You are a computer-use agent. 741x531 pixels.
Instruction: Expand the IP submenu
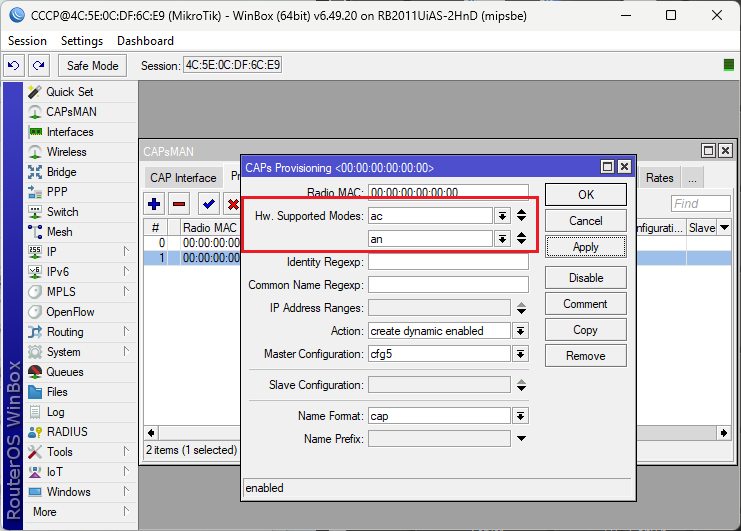126,251
